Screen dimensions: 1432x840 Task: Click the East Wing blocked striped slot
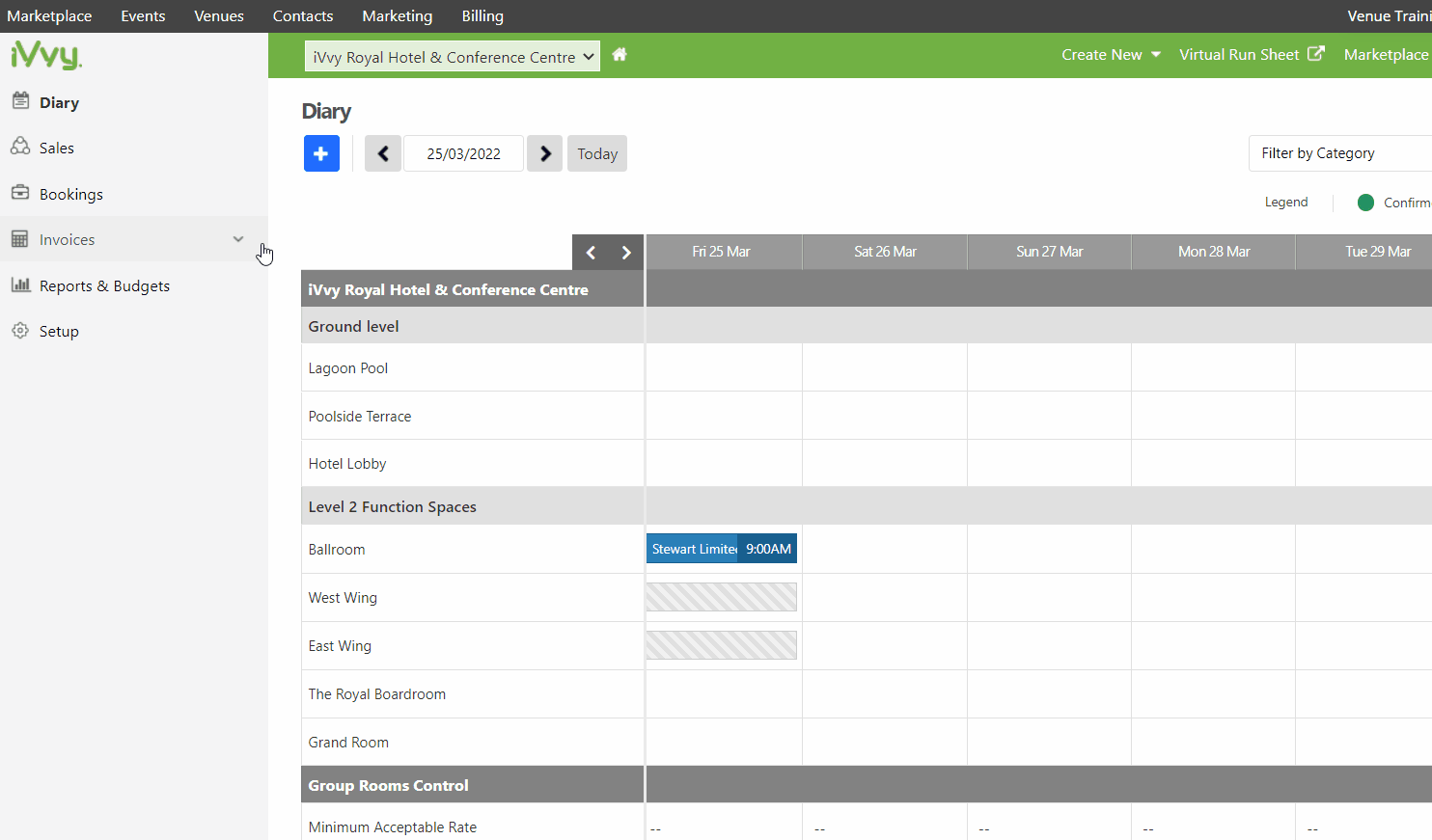coord(722,645)
